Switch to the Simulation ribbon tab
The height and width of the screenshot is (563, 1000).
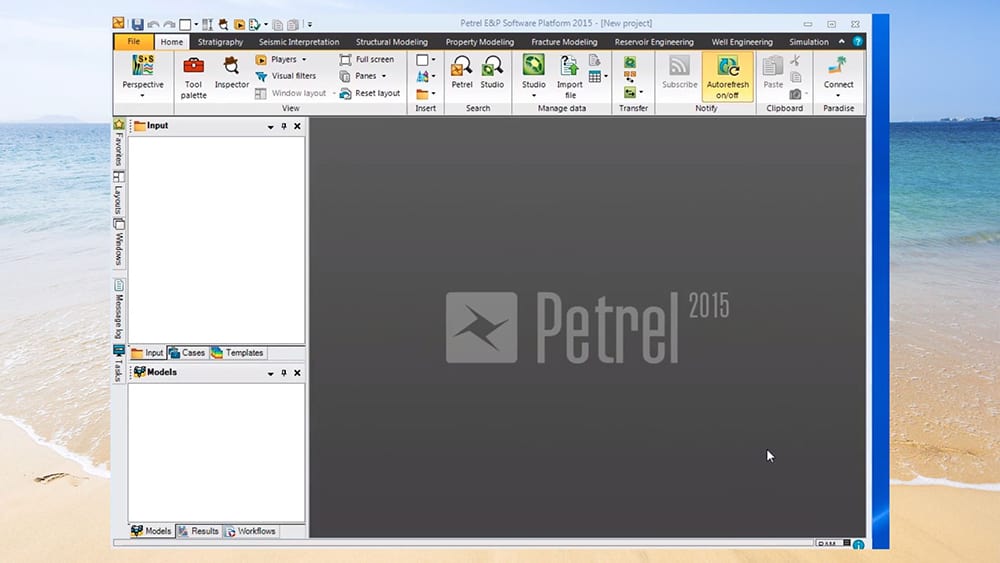[x=809, y=42]
